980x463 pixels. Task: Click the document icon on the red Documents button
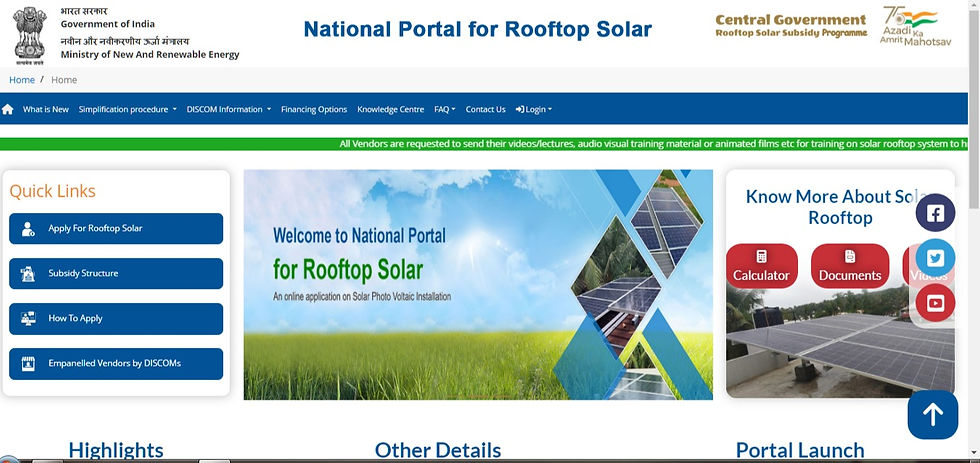point(849,256)
